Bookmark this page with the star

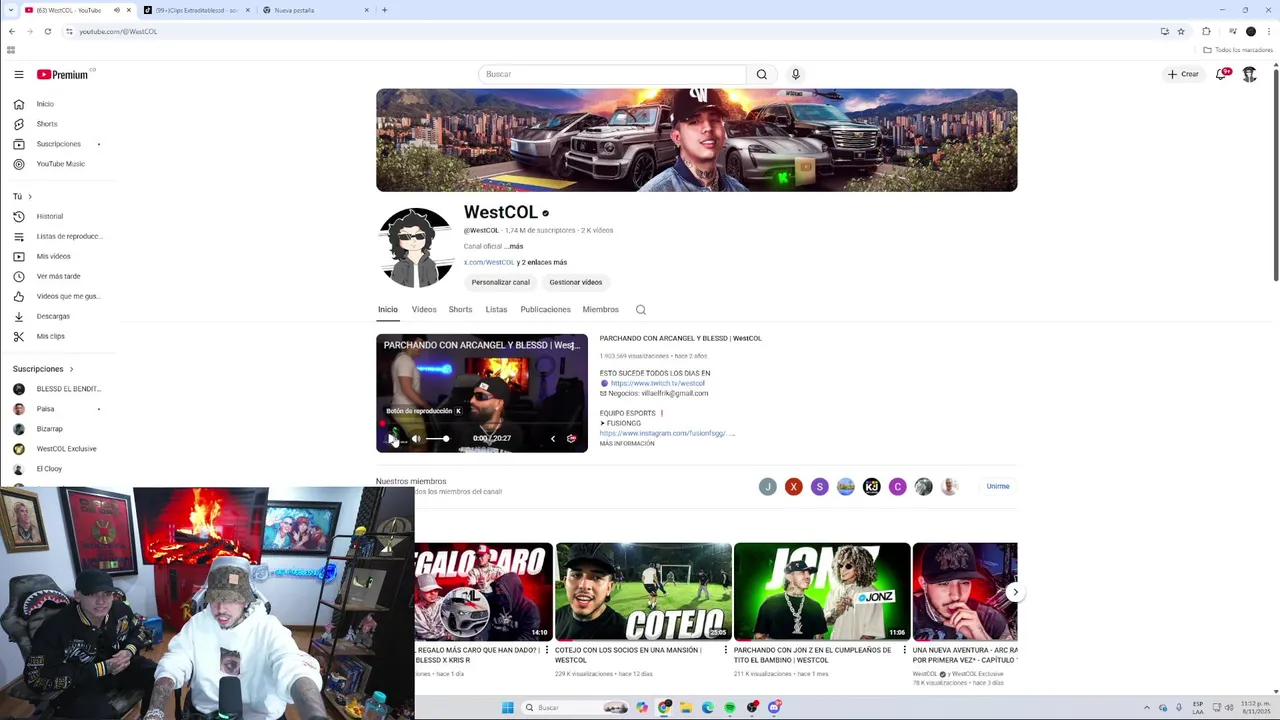coord(1181,31)
